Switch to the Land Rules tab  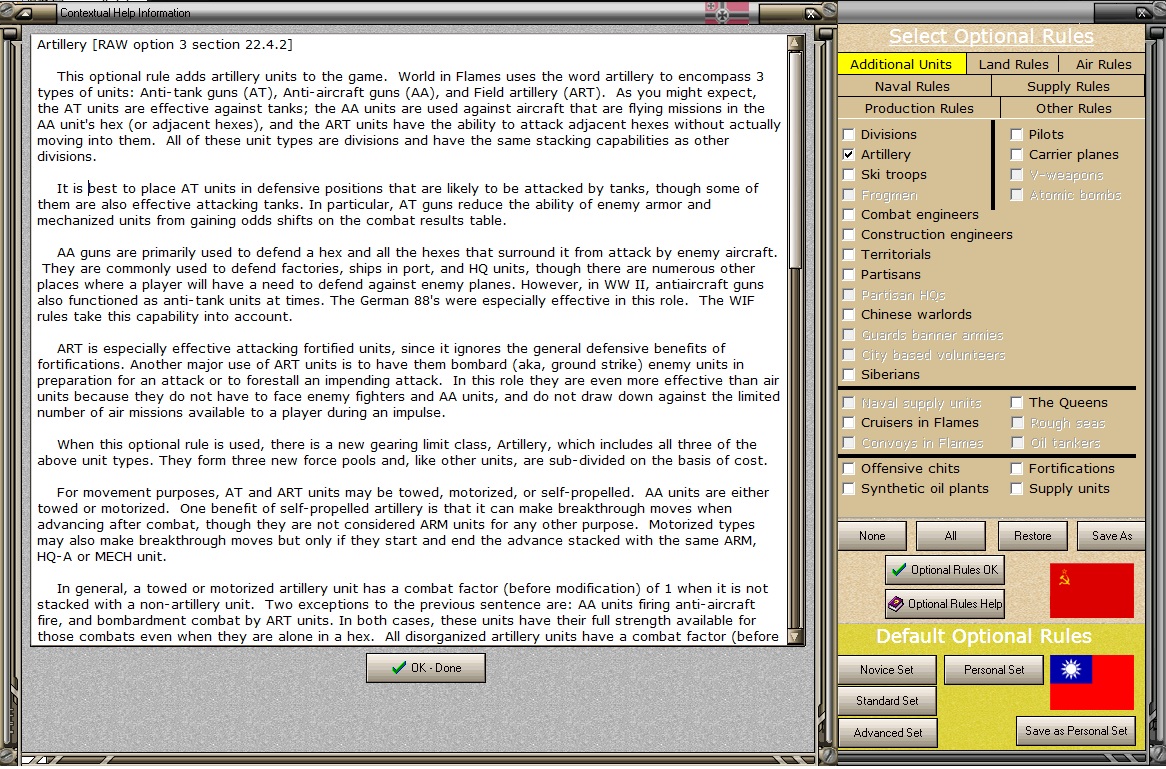pos(1013,65)
